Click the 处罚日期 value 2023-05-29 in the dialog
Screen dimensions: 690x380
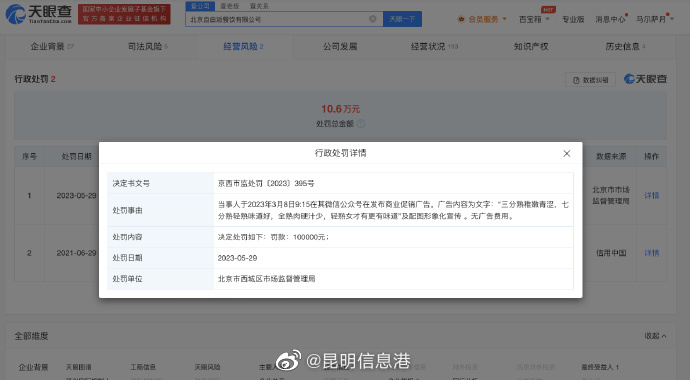tap(237, 258)
